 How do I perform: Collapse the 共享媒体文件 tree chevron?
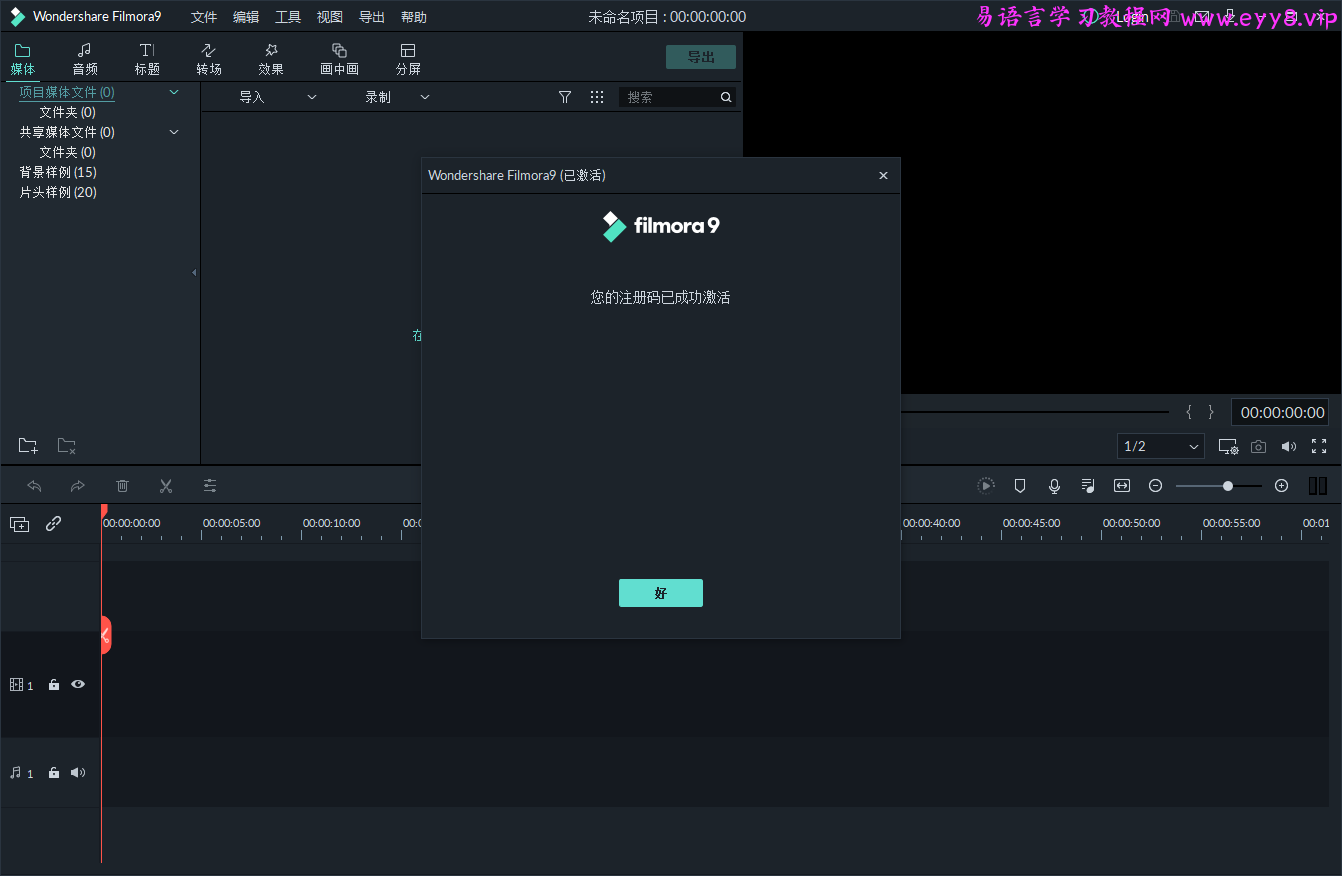pos(174,132)
